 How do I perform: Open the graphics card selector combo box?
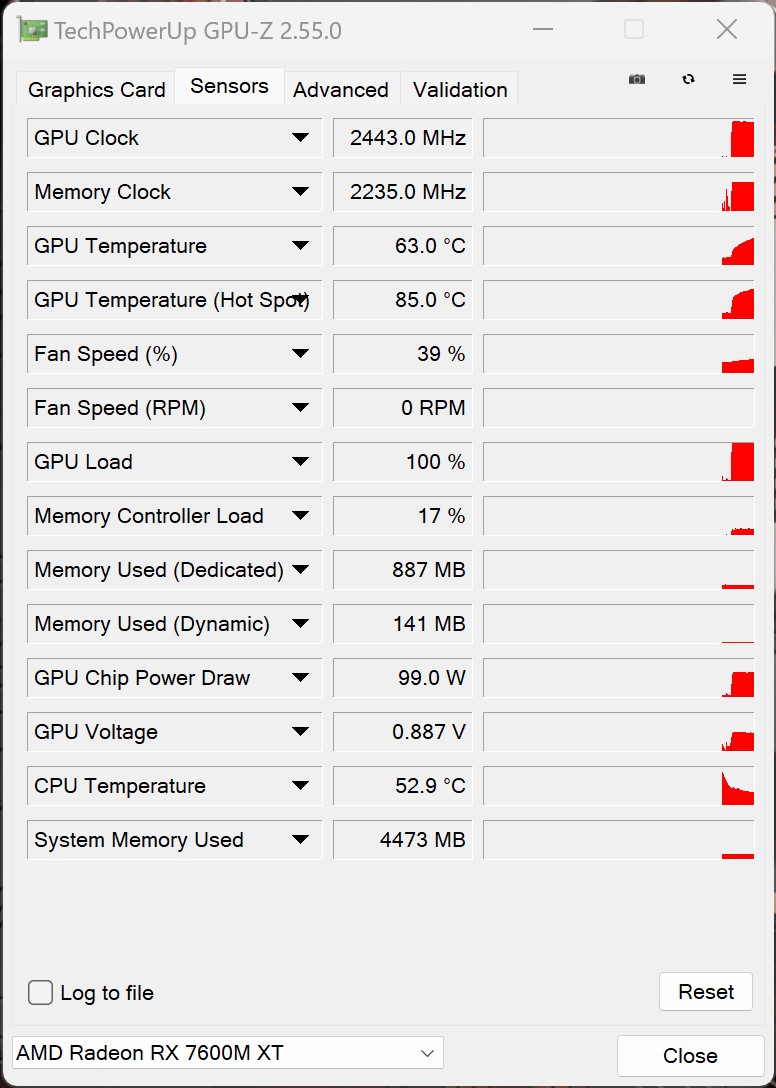[227, 1053]
